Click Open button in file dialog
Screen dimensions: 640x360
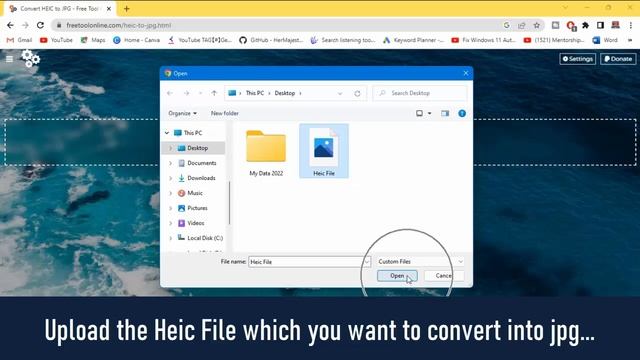(397, 276)
